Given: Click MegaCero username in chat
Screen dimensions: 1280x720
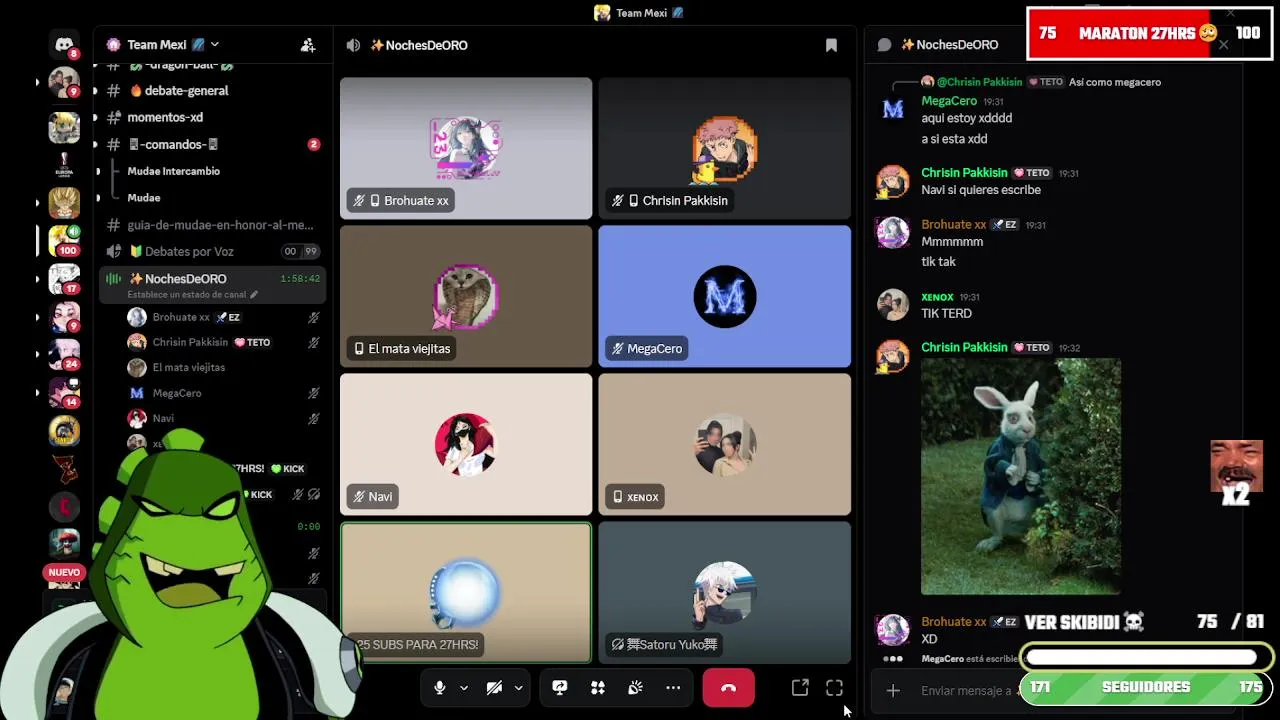Looking at the screenshot, I should click(949, 101).
